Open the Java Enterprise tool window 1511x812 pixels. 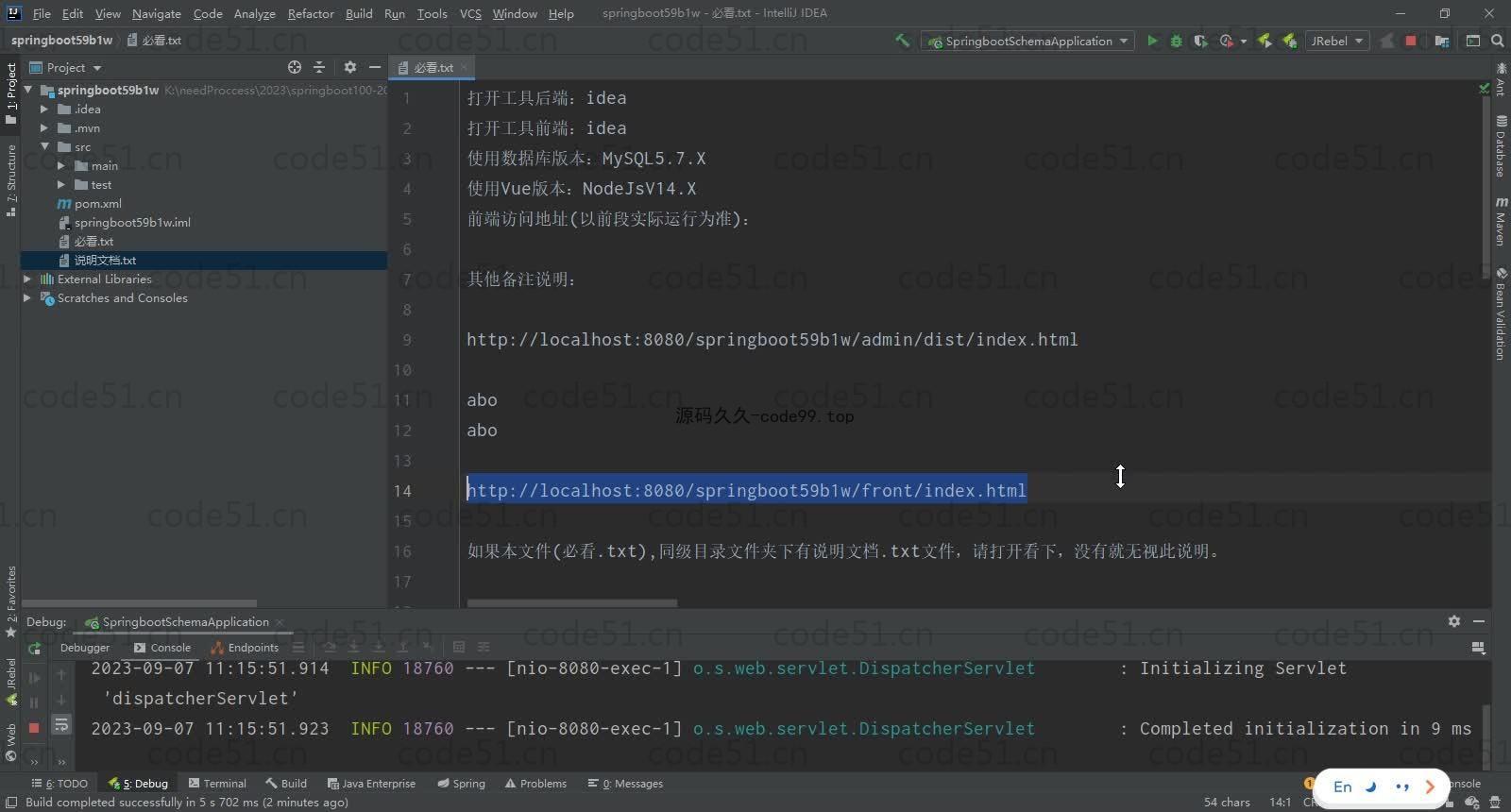(x=371, y=783)
